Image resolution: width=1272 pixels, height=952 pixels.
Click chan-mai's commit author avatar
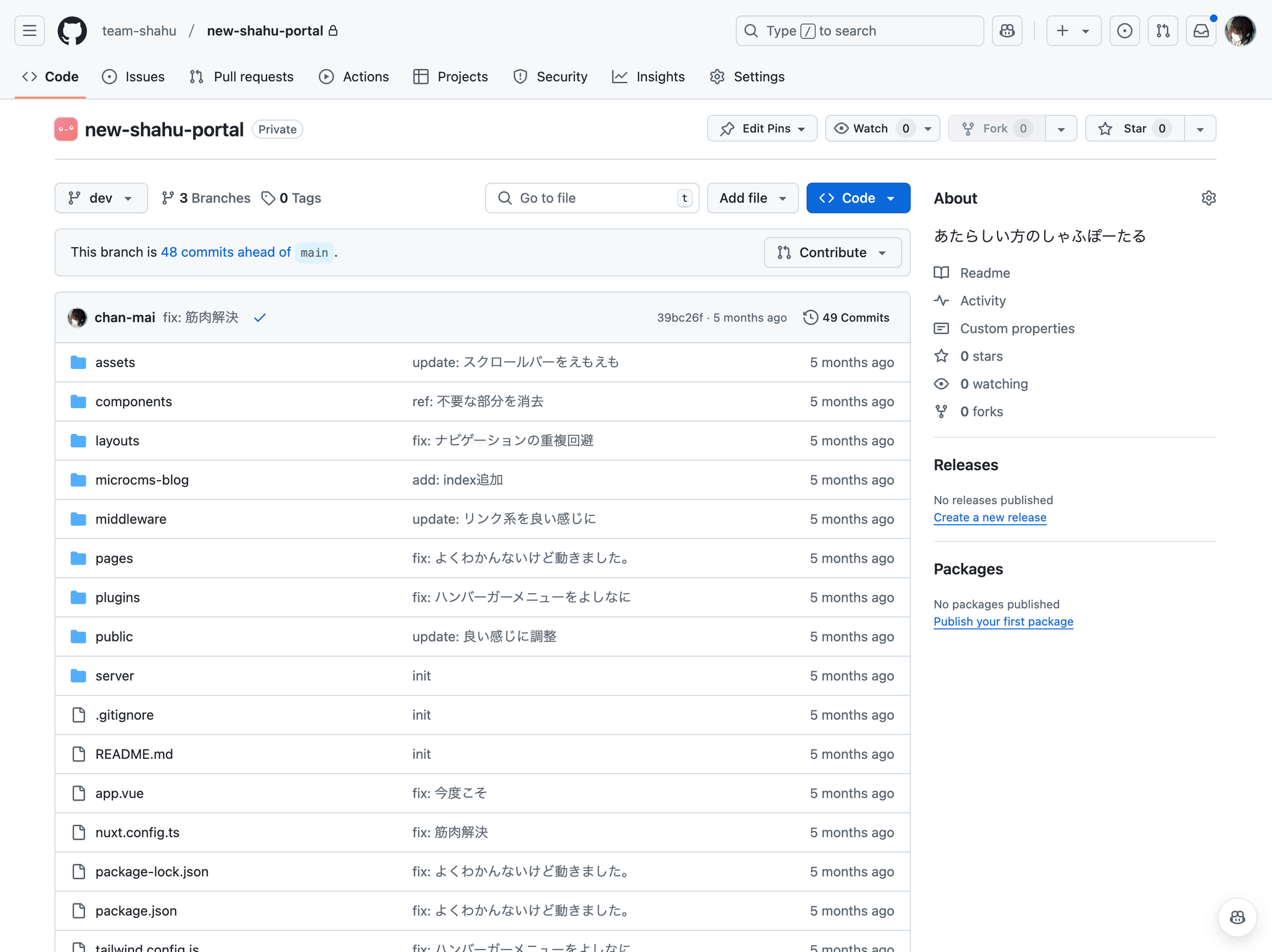click(77, 317)
